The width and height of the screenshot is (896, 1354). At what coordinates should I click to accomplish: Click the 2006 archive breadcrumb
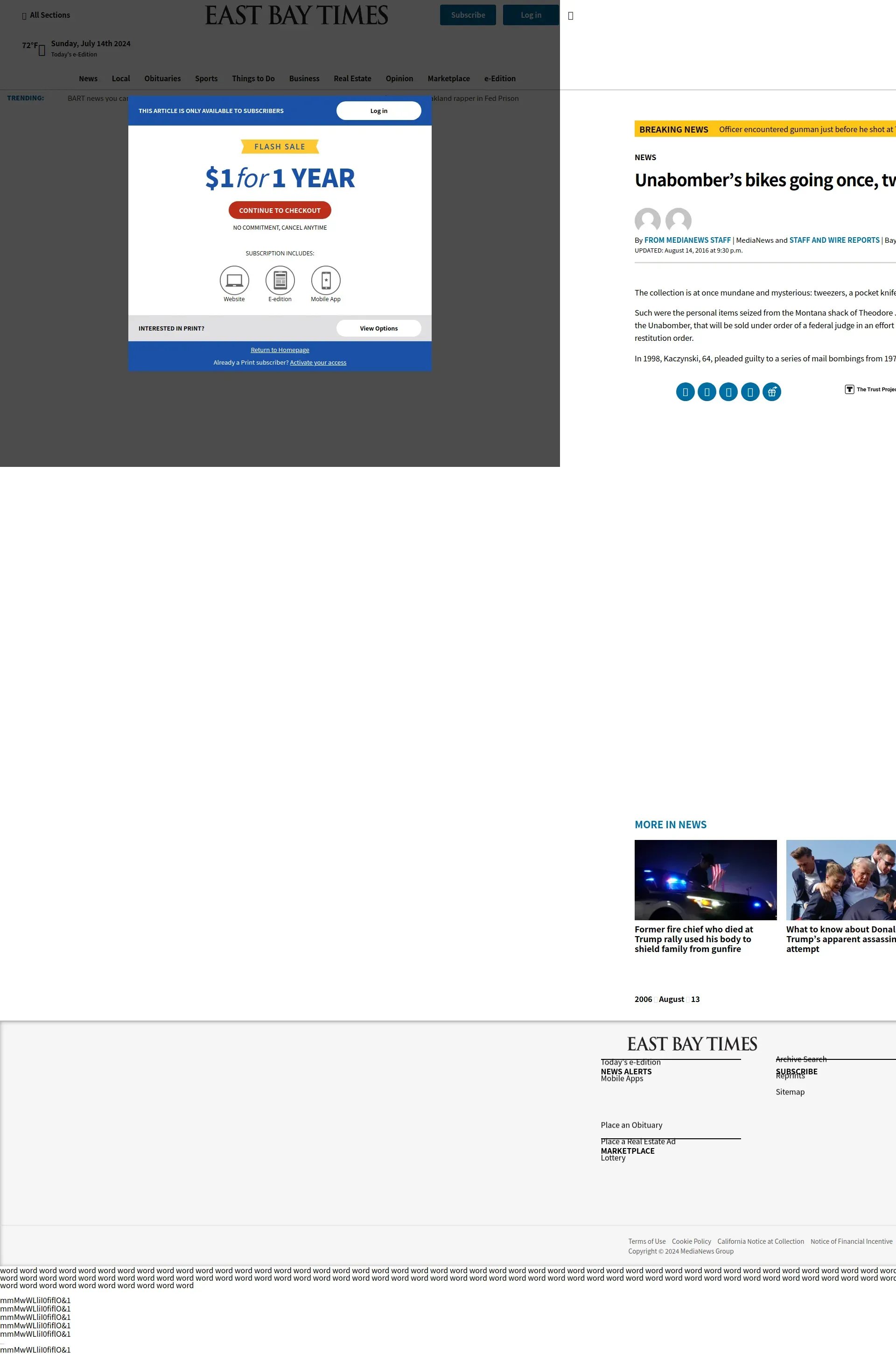pyautogui.click(x=643, y=999)
